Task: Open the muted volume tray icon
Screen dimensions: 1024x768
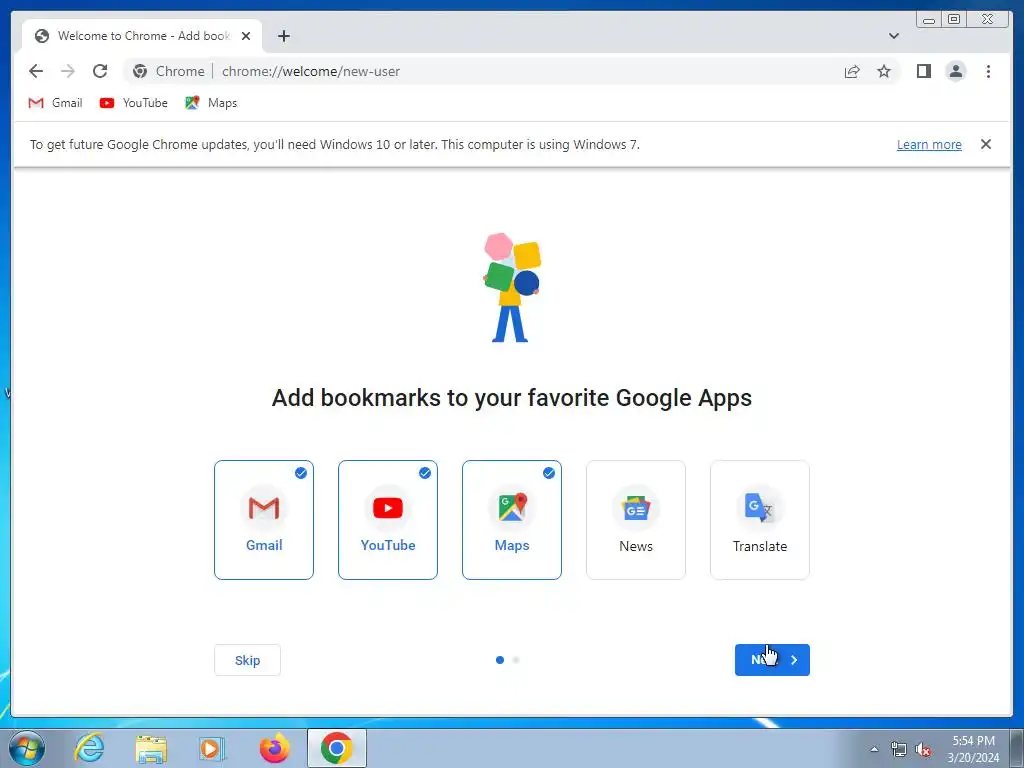Action: pos(923,749)
